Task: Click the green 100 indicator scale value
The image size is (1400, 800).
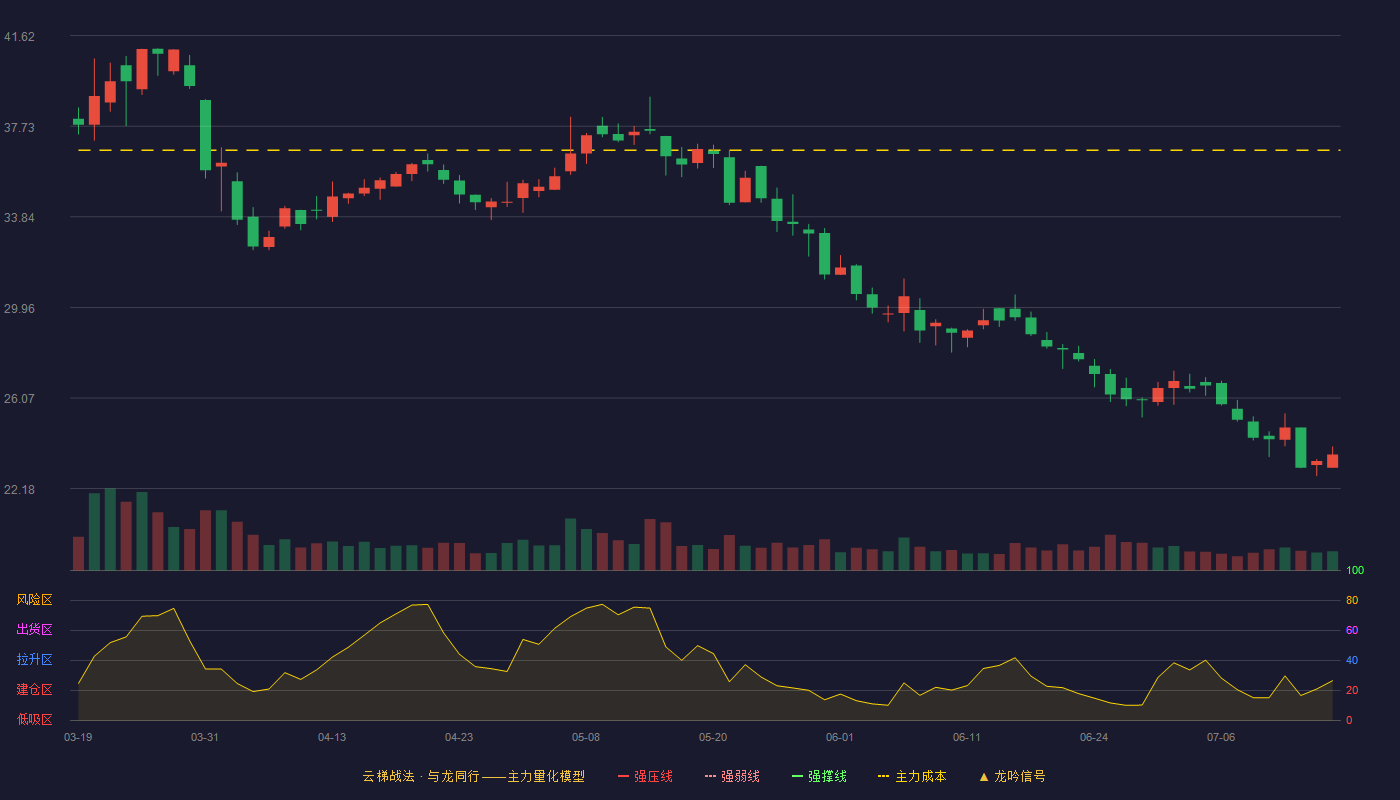Action: [1355, 570]
